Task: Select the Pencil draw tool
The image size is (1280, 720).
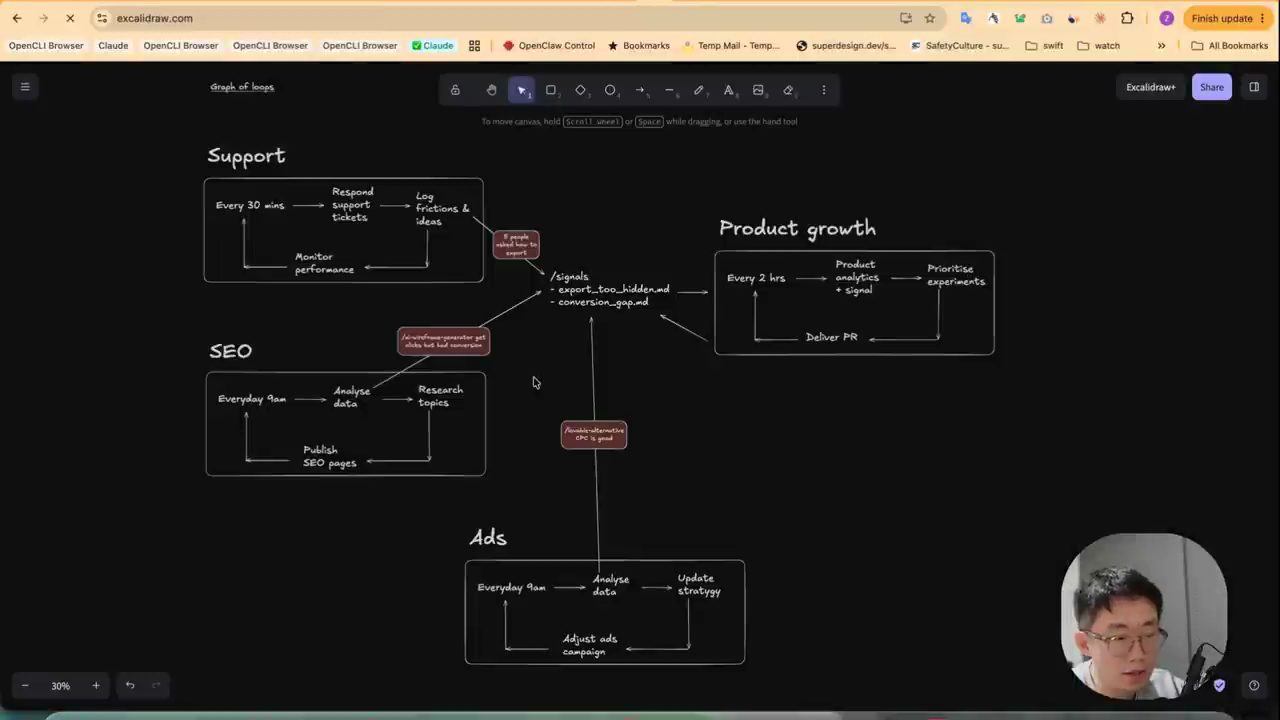Action: [x=699, y=90]
